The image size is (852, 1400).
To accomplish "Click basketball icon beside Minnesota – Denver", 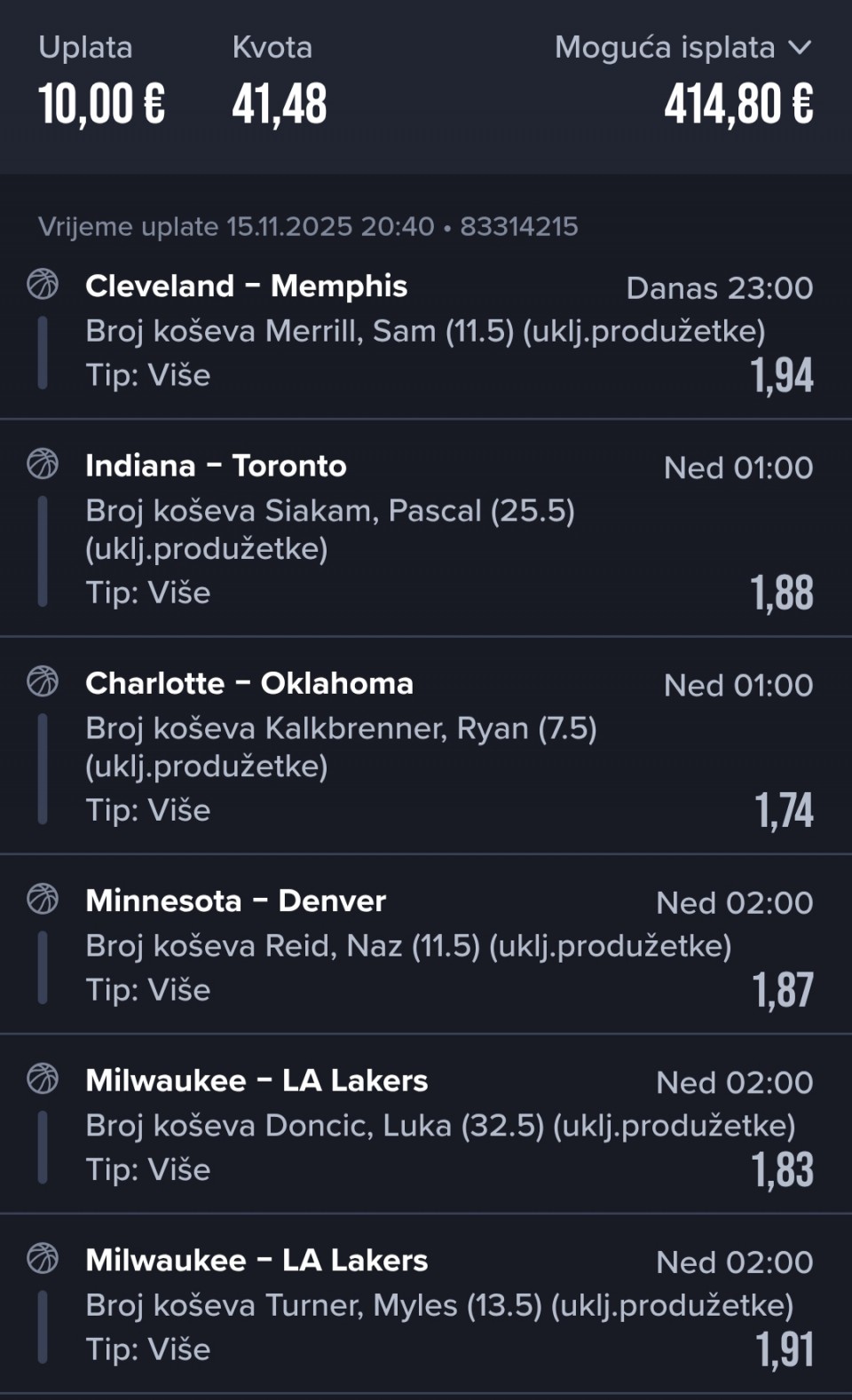I will click(43, 899).
